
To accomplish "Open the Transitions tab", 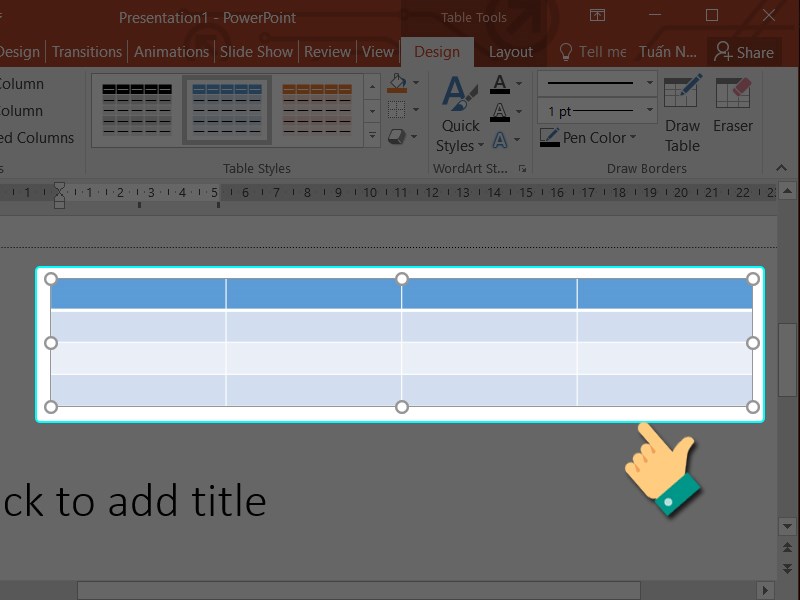I will (87, 52).
